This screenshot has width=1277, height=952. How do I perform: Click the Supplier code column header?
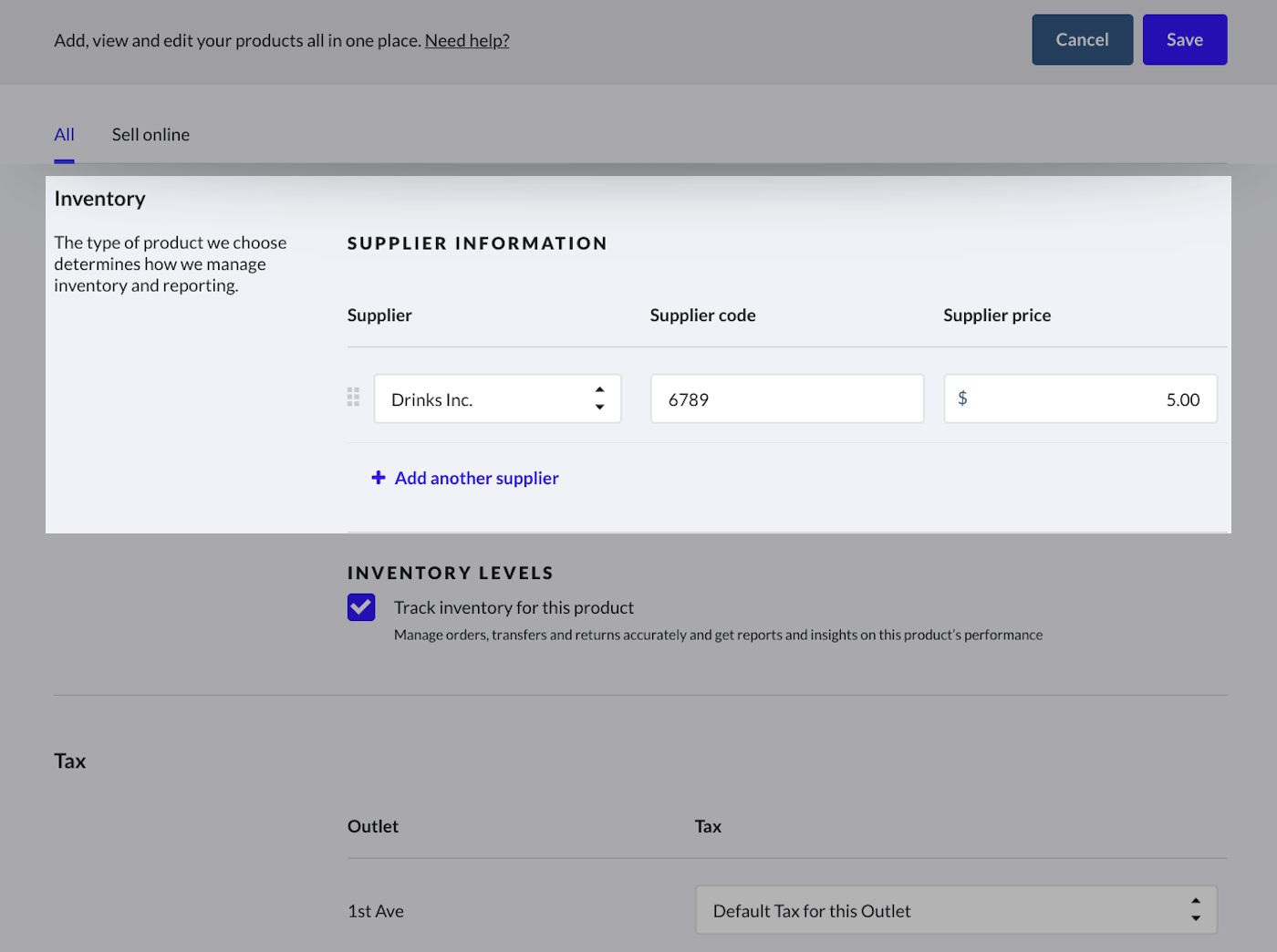click(x=702, y=316)
